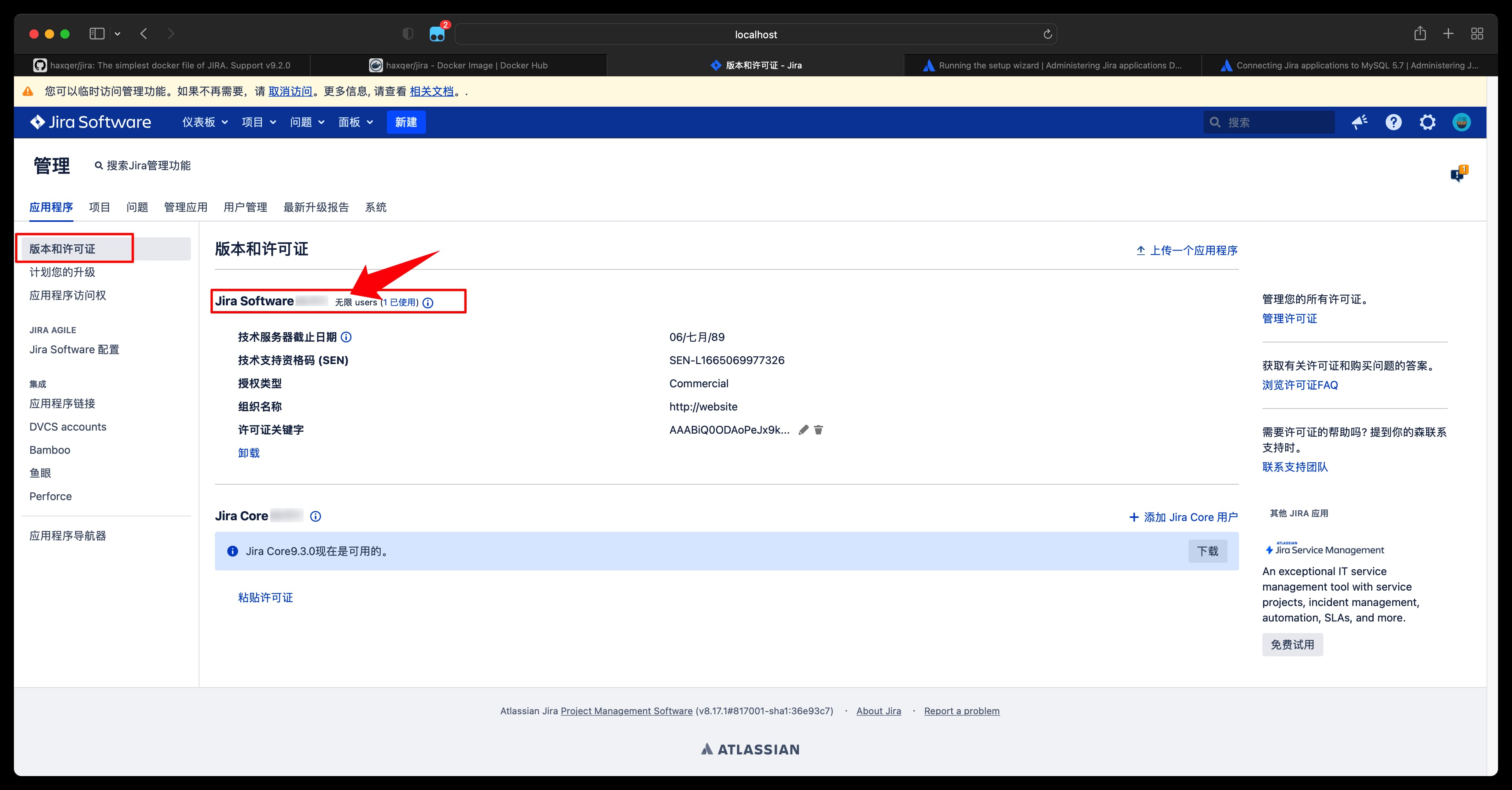Click the 取消访问 link in banner

click(290, 92)
